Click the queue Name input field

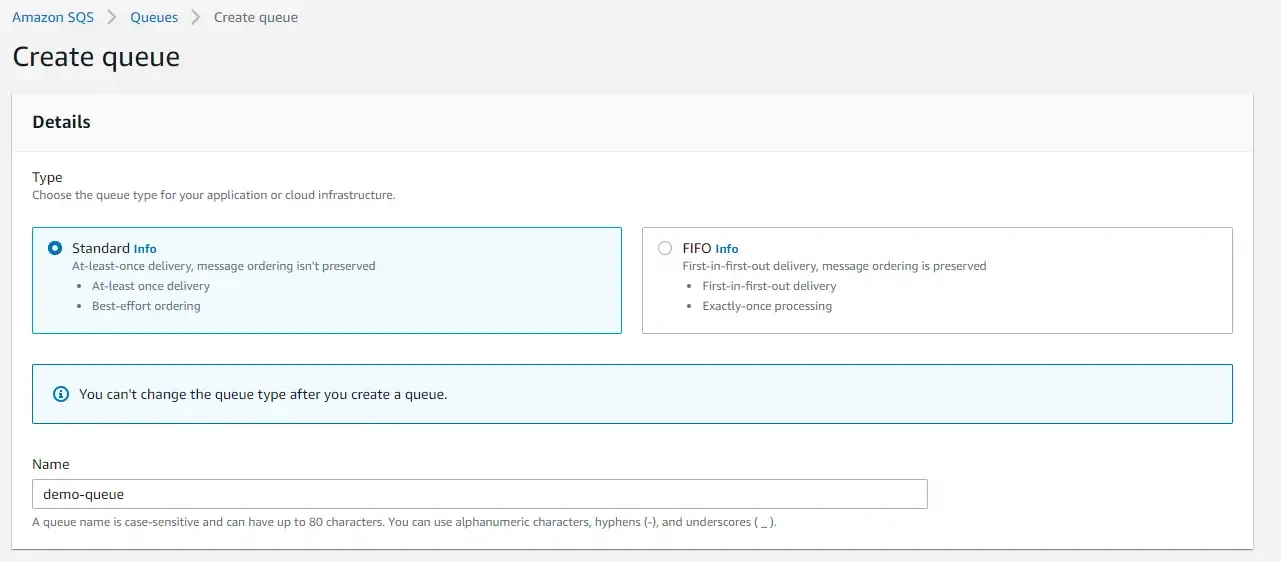point(480,494)
